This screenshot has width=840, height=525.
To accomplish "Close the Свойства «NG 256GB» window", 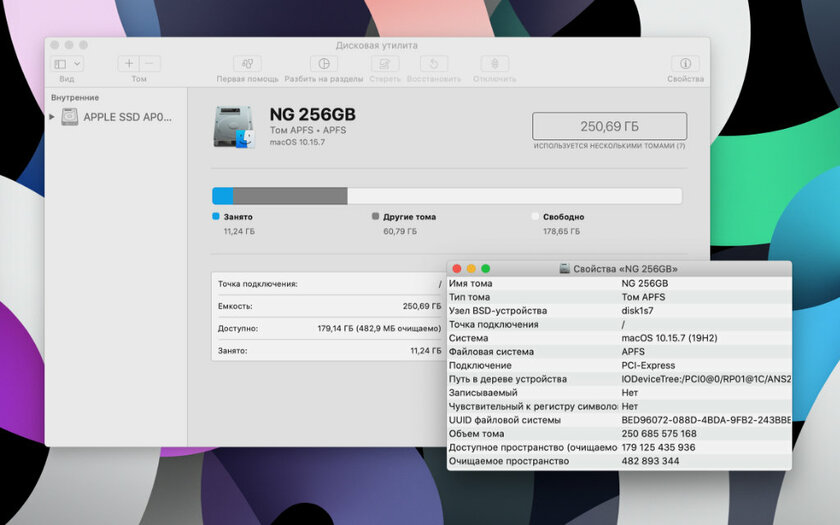I will (457, 269).
